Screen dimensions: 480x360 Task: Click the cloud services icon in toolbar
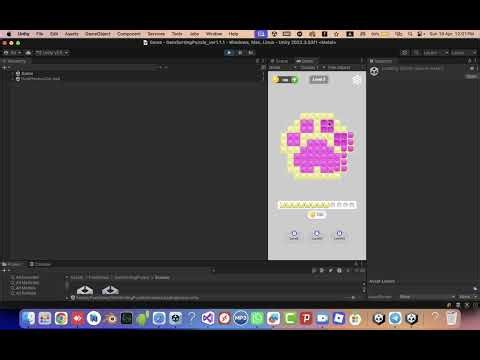pos(28,53)
